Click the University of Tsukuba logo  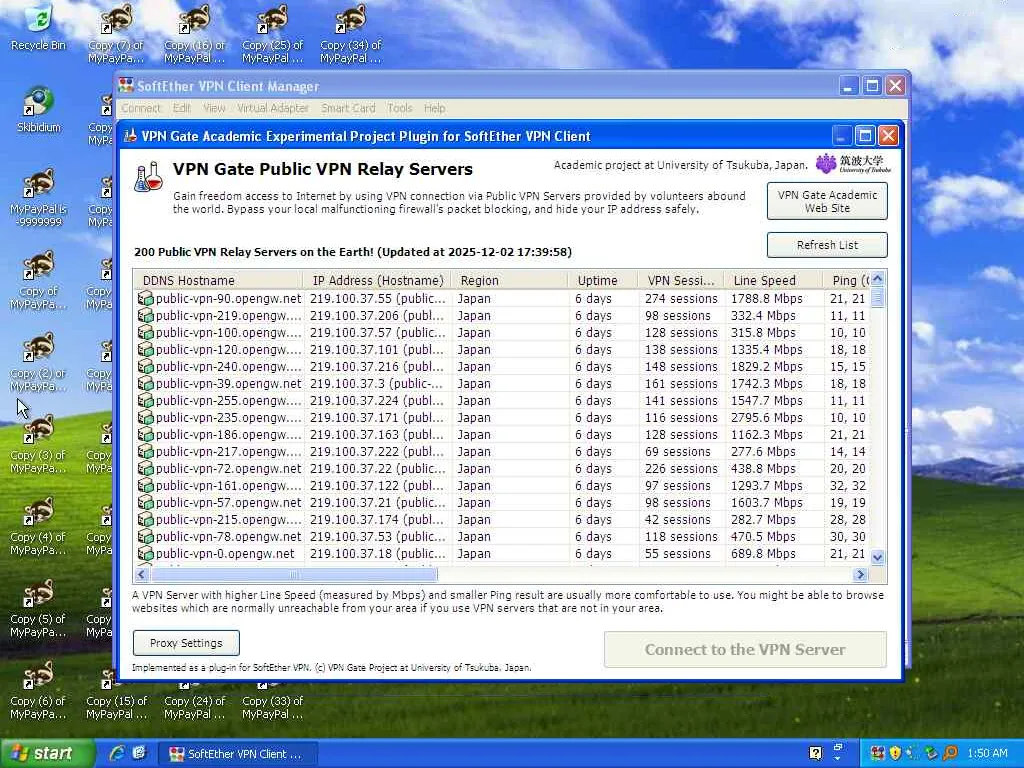coord(853,163)
